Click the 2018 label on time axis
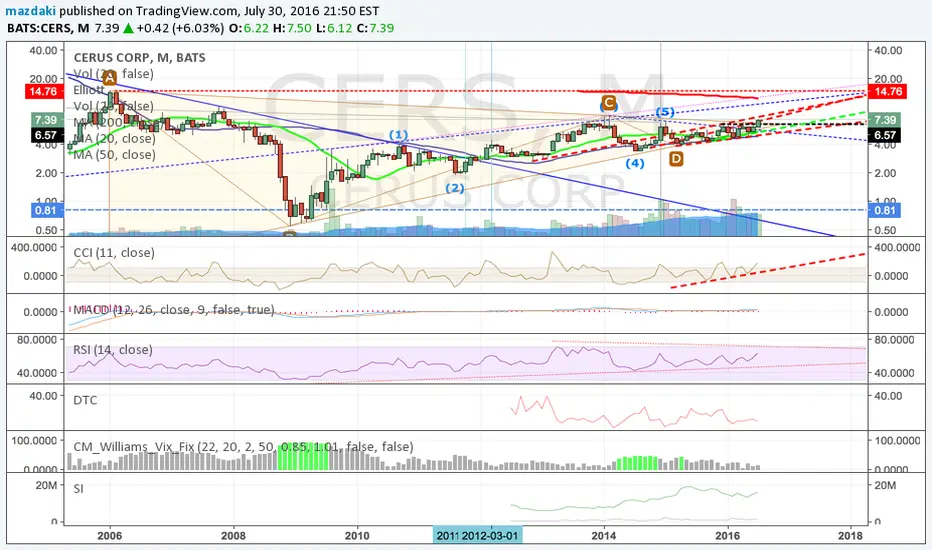 851,535
